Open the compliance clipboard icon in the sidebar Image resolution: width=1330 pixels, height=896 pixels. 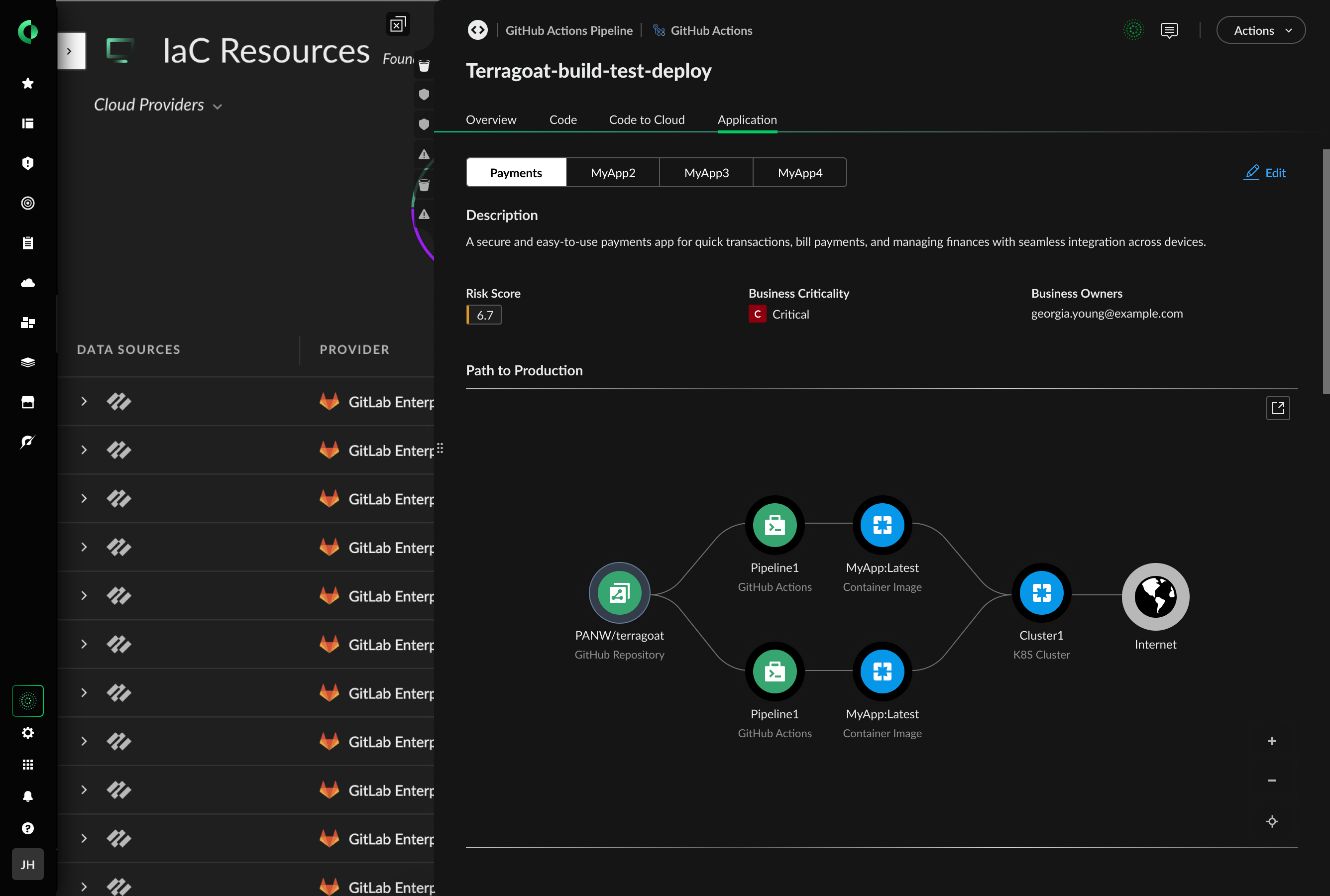click(x=27, y=242)
